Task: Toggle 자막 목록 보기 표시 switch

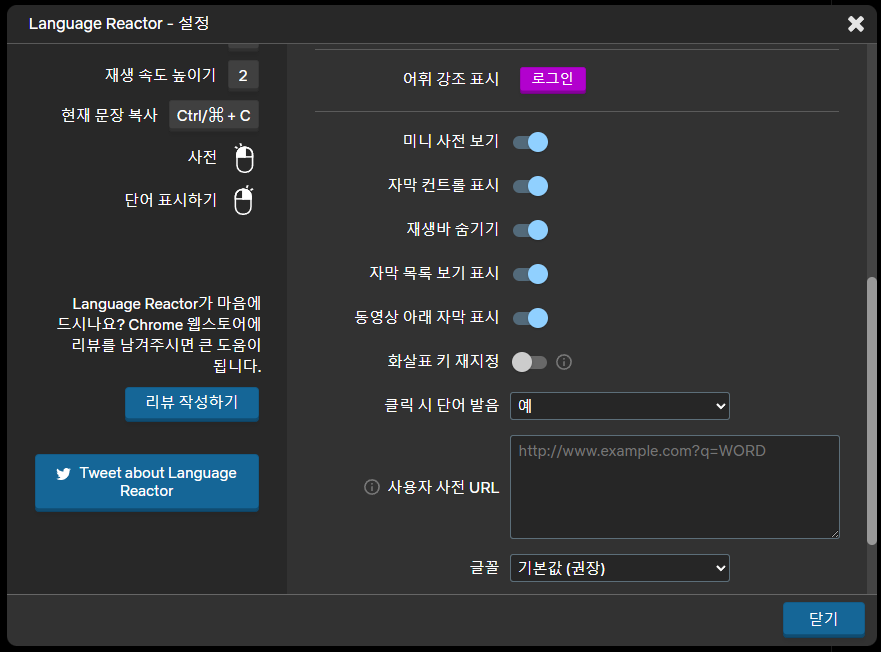Action: 530,274
